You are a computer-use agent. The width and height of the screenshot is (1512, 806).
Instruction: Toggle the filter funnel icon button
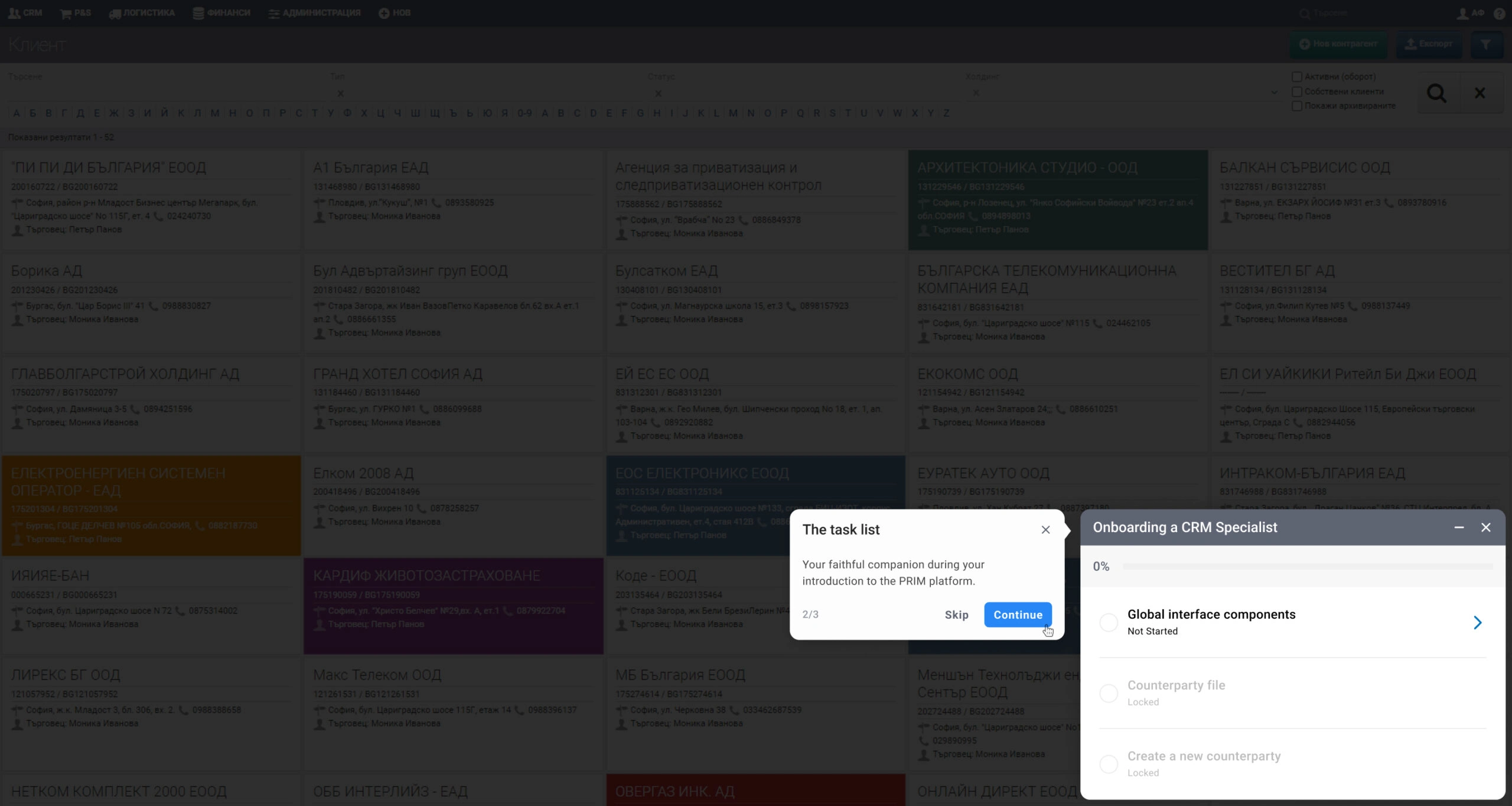point(1485,44)
